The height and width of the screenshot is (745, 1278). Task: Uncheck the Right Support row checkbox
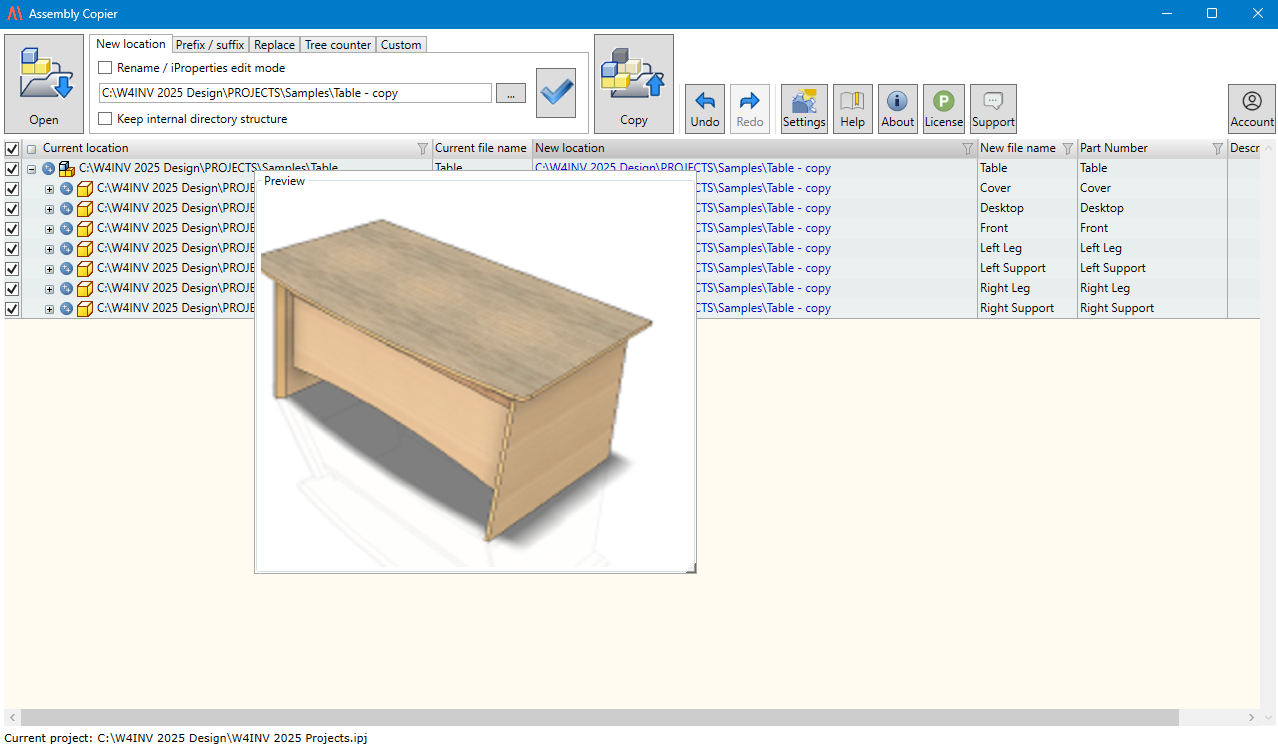[x=12, y=309]
